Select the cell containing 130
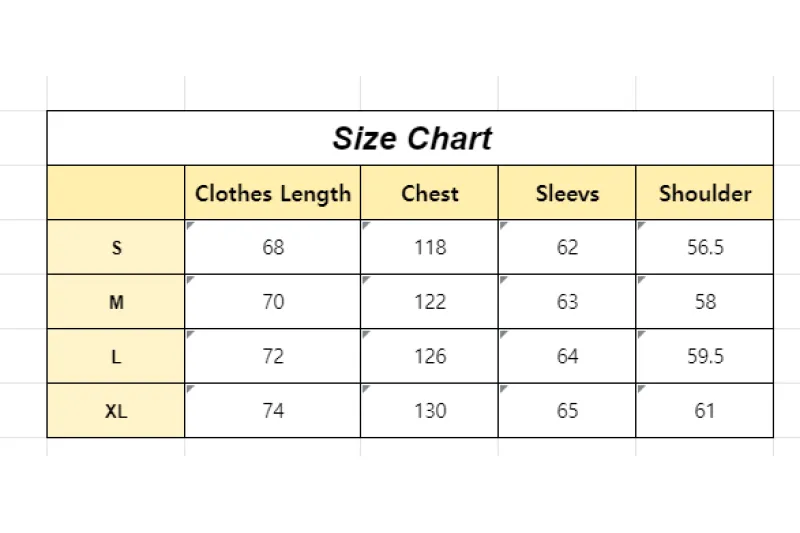Viewport: 800px width, 533px height. click(x=429, y=410)
